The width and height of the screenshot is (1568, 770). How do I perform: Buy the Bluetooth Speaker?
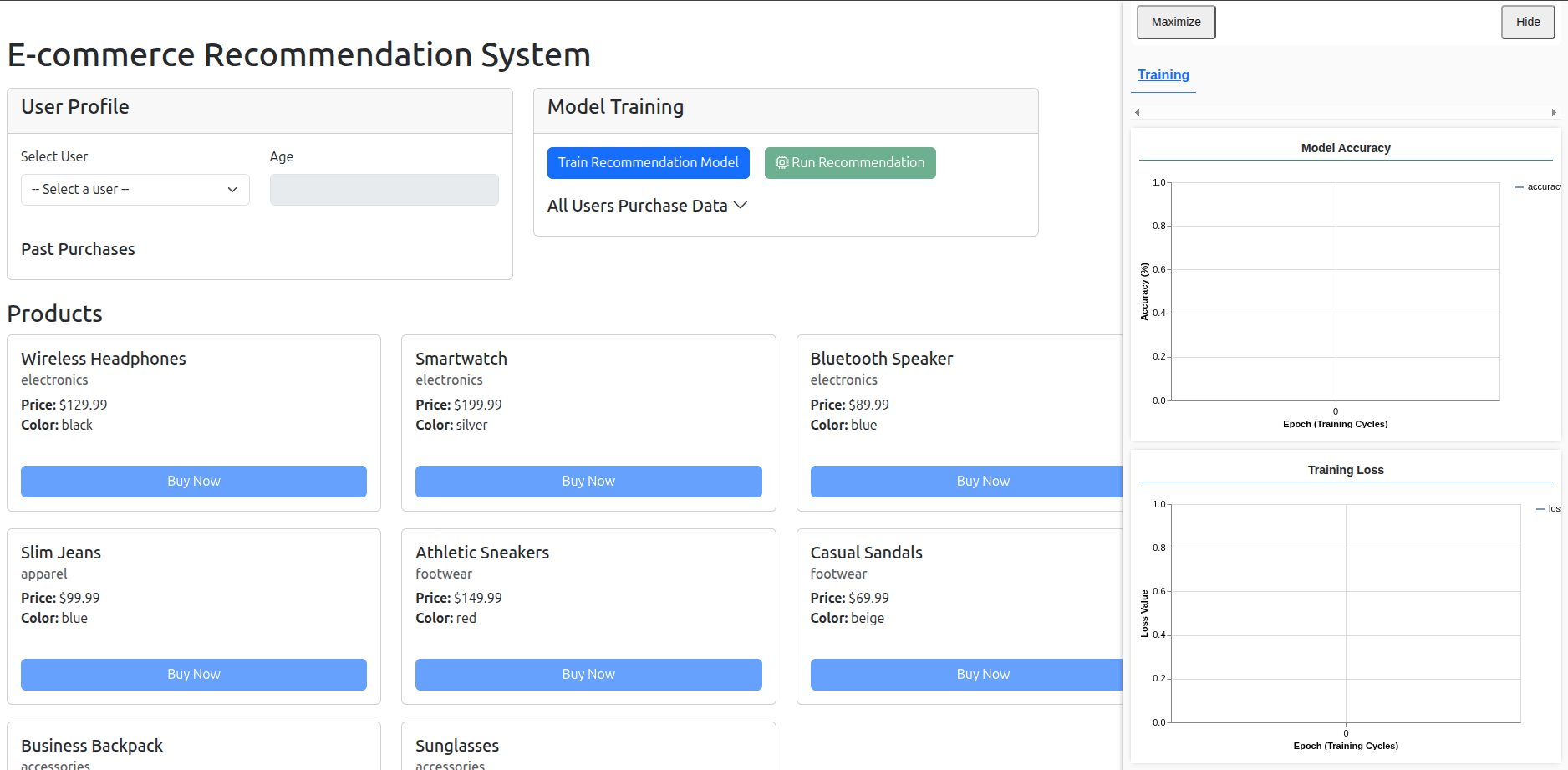coord(967,482)
